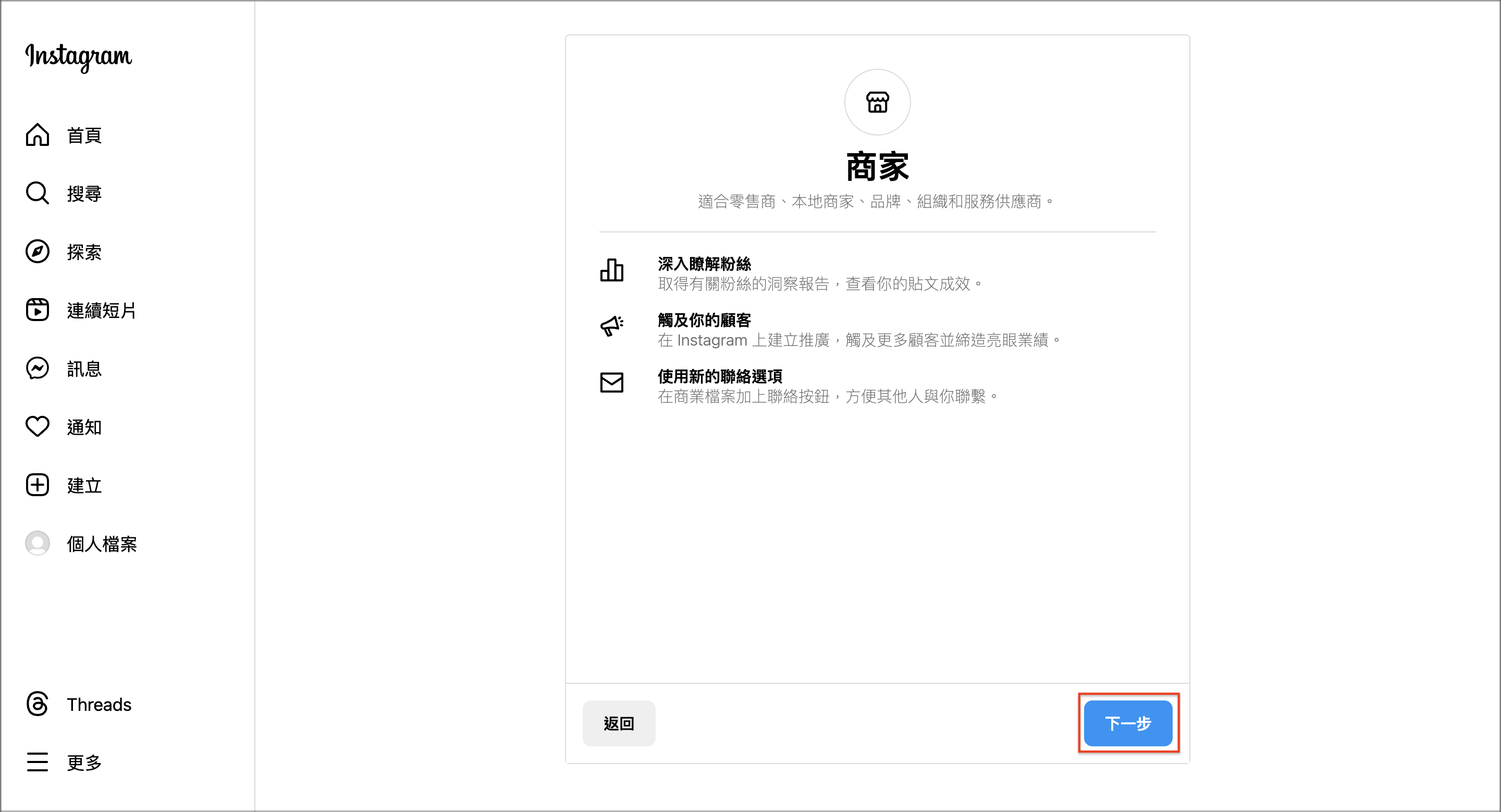Click the blue 下一步 button
Image resolution: width=1501 pixels, height=812 pixels.
click(1127, 723)
